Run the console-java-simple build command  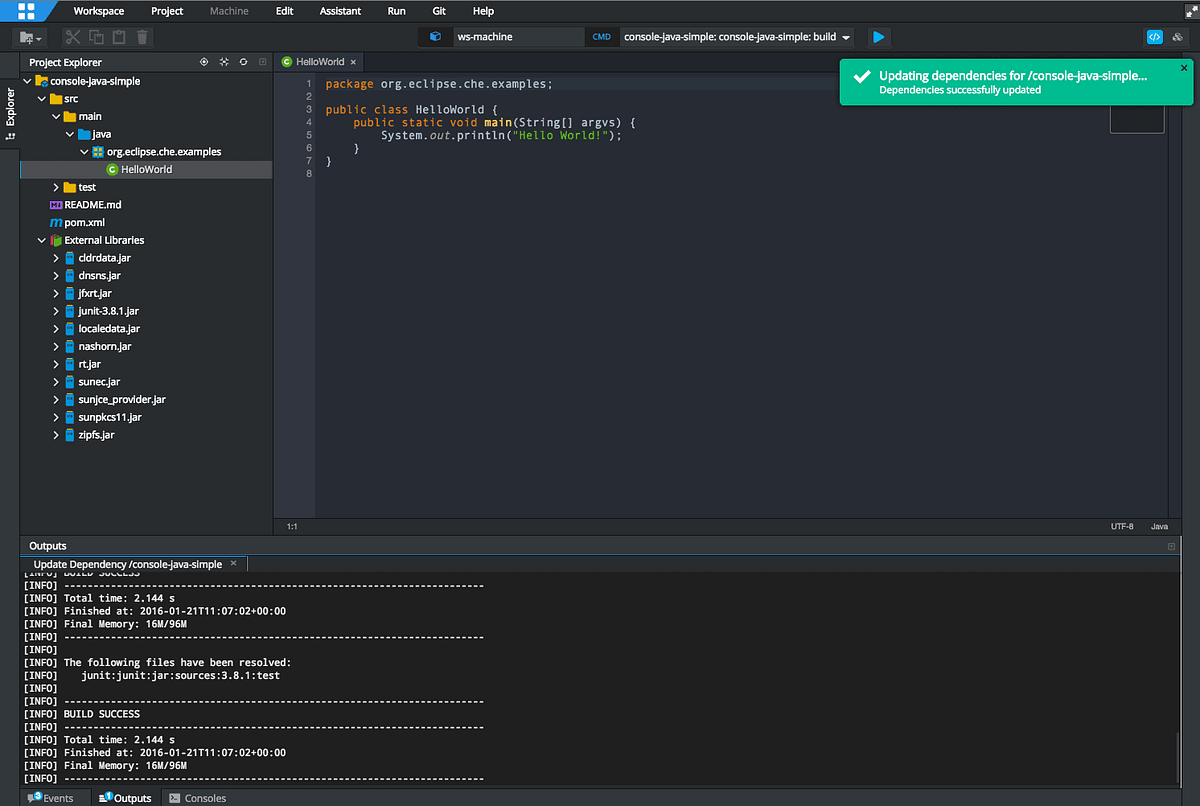point(878,36)
